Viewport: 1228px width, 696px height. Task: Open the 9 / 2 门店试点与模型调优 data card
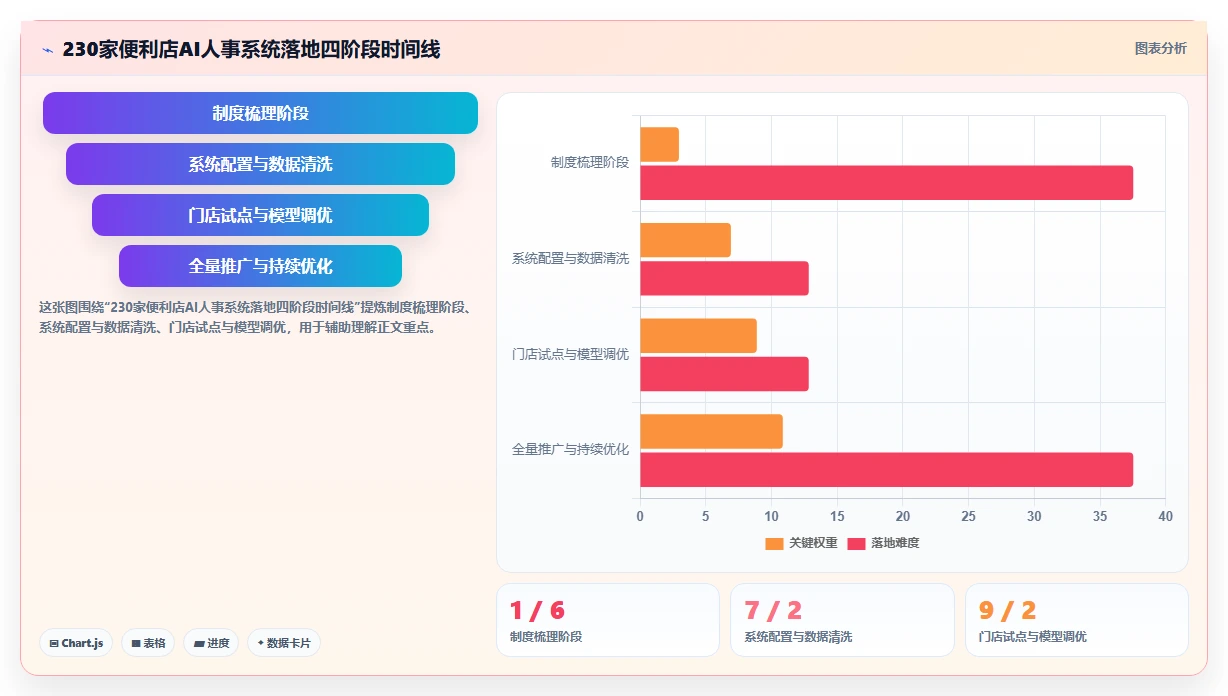[1077, 620]
